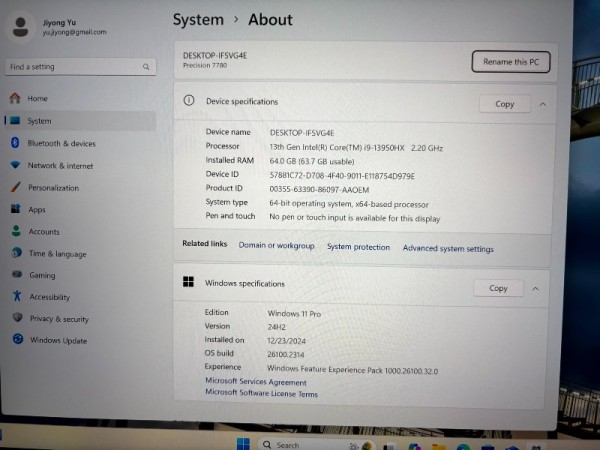600x450 pixels.
Task: Click the System breadcrumb in header
Action: (x=198, y=20)
